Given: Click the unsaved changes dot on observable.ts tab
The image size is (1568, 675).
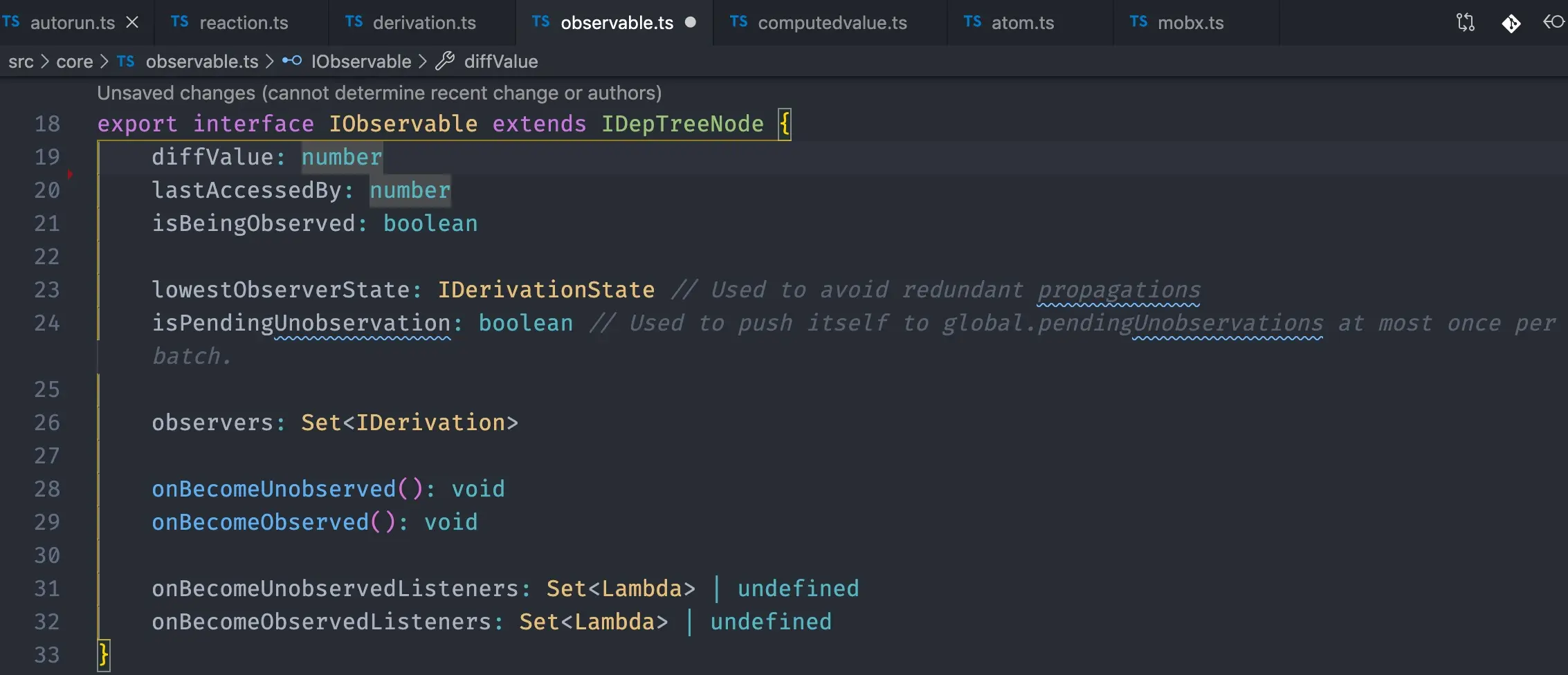Looking at the screenshot, I should coord(690,22).
